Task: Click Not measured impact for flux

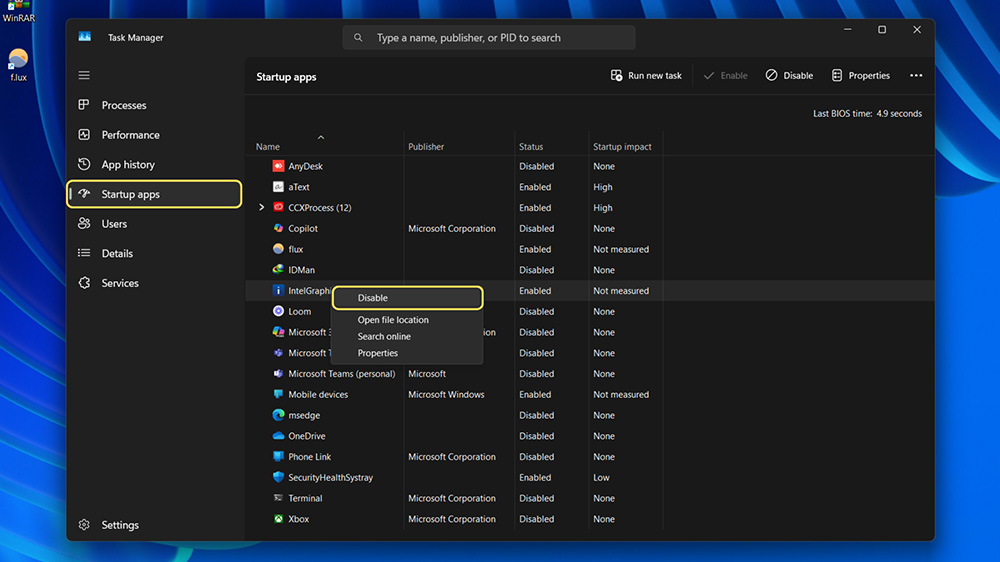Action: (x=621, y=249)
